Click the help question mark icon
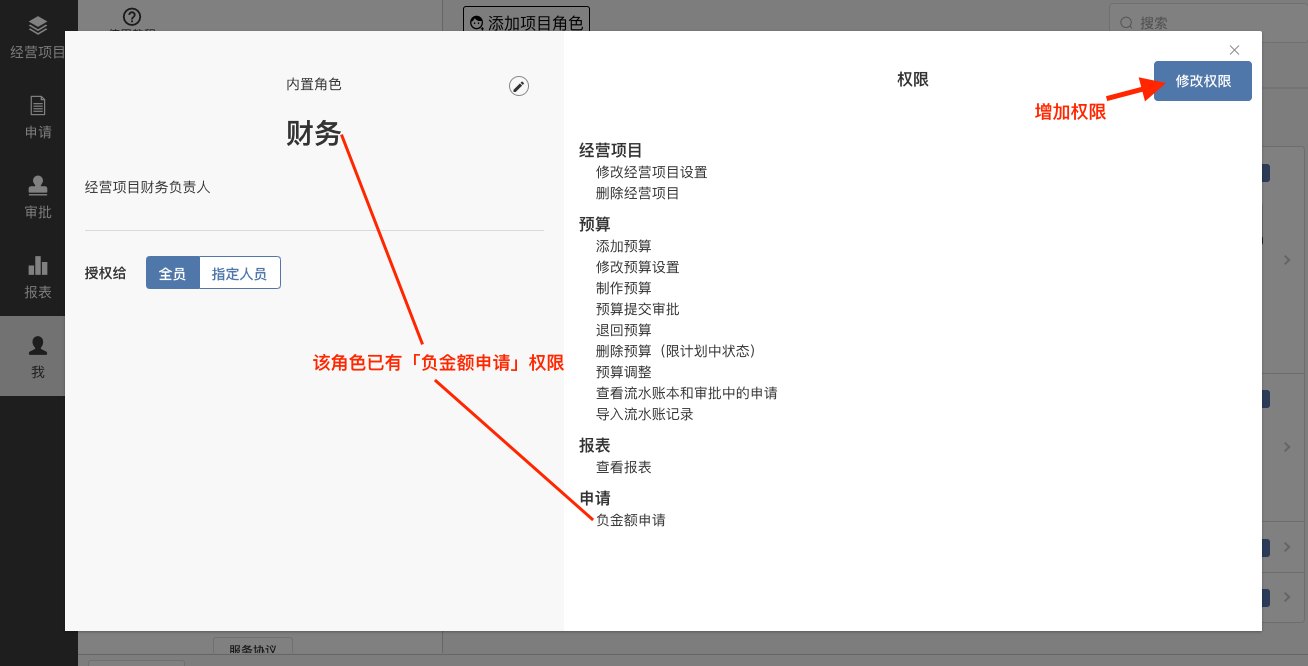 pos(132,17)
